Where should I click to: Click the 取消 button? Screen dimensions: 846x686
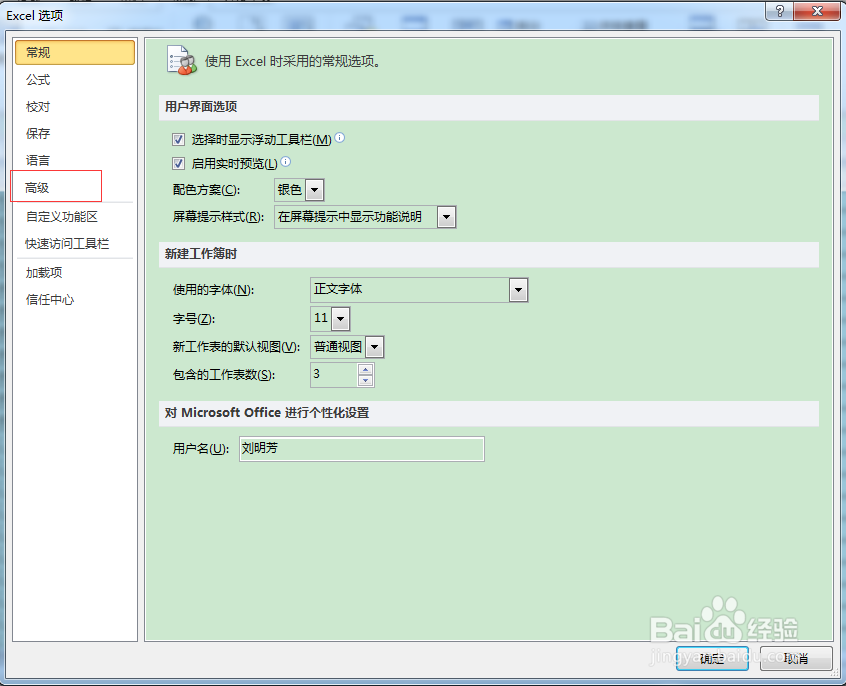796,658
